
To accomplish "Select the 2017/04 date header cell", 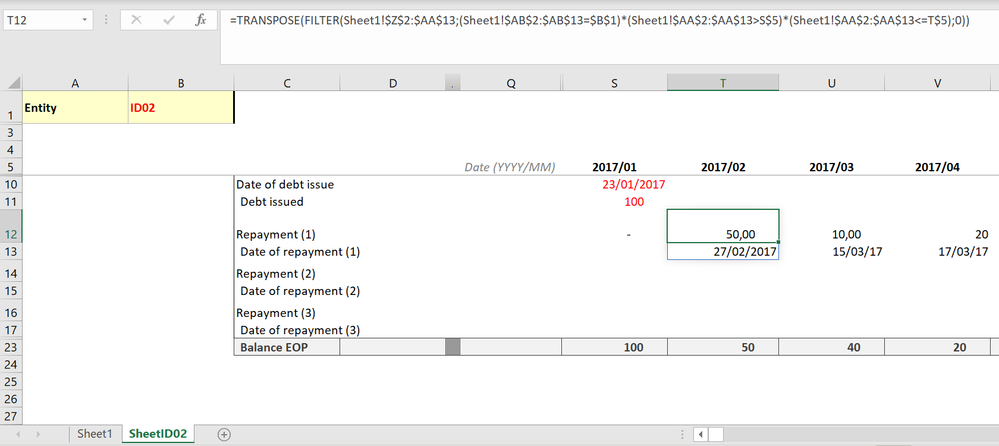I will [937, 168].
